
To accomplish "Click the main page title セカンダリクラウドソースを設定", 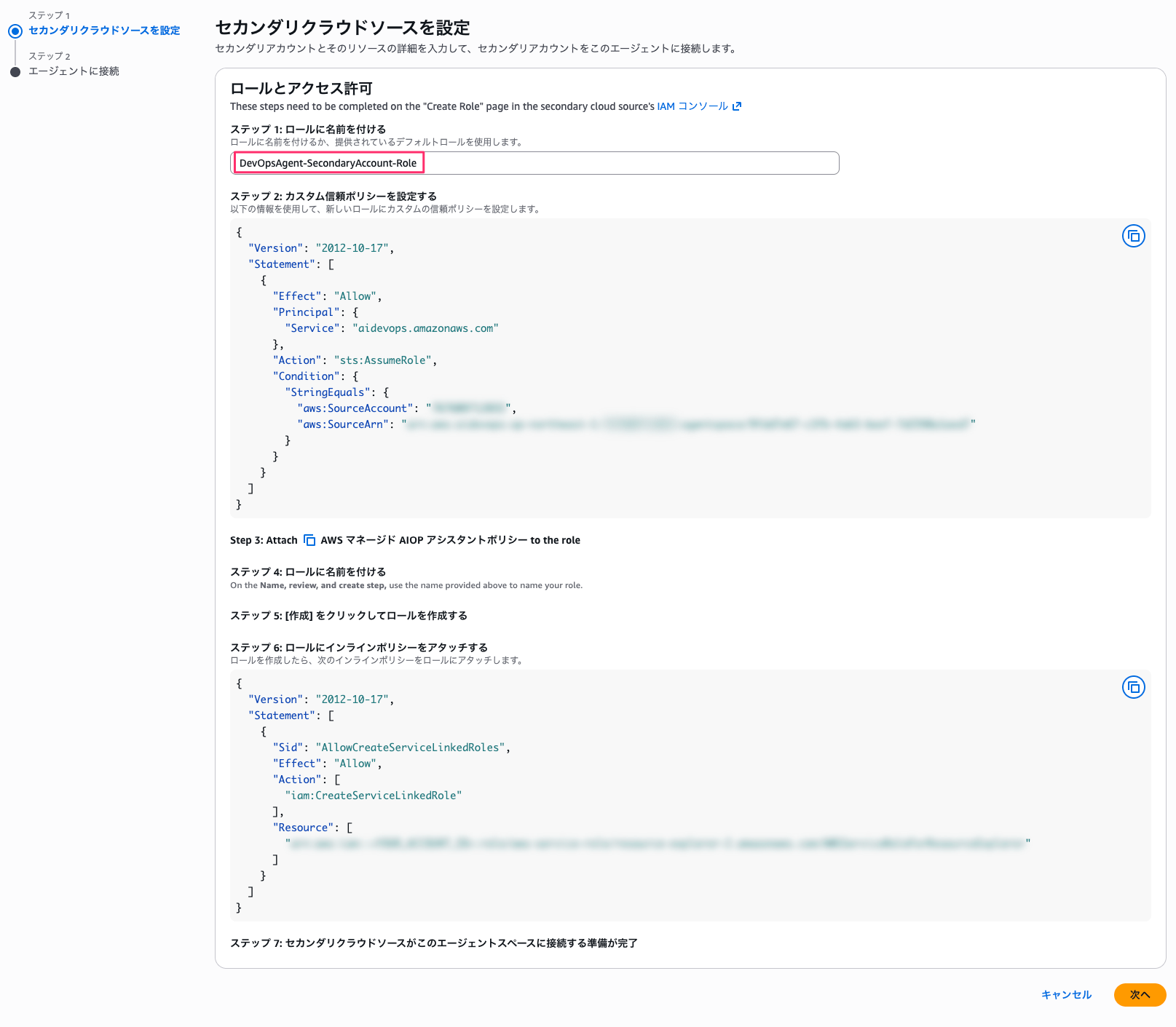I will tap(343, 28).
